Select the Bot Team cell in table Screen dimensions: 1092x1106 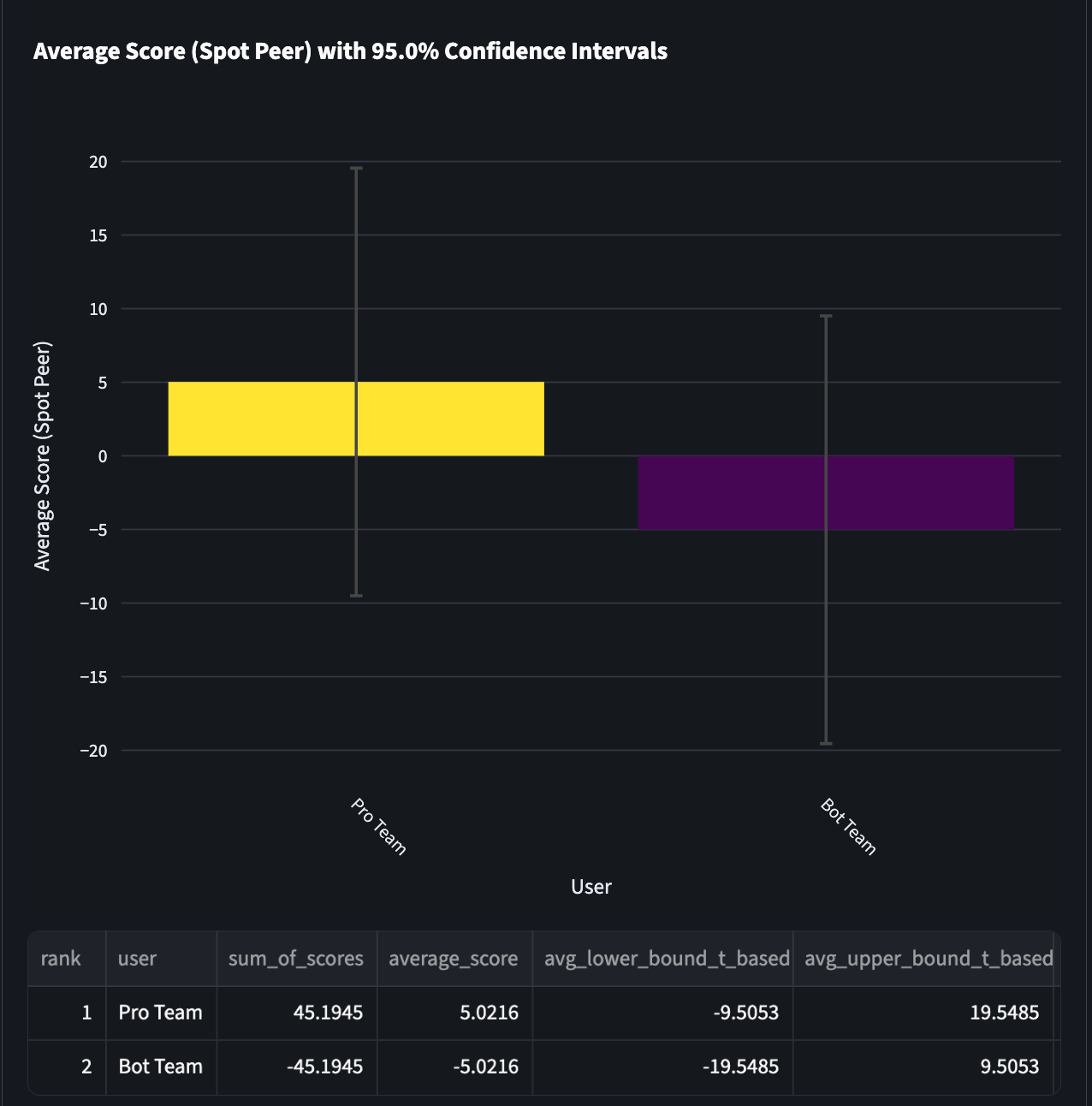pos(161,1067)
